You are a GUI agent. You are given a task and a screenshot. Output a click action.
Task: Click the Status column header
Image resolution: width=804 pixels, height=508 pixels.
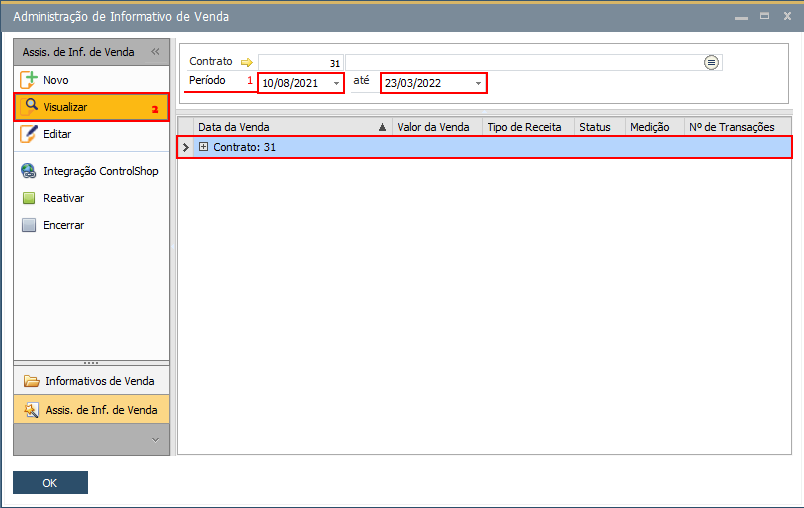point(599,127)
